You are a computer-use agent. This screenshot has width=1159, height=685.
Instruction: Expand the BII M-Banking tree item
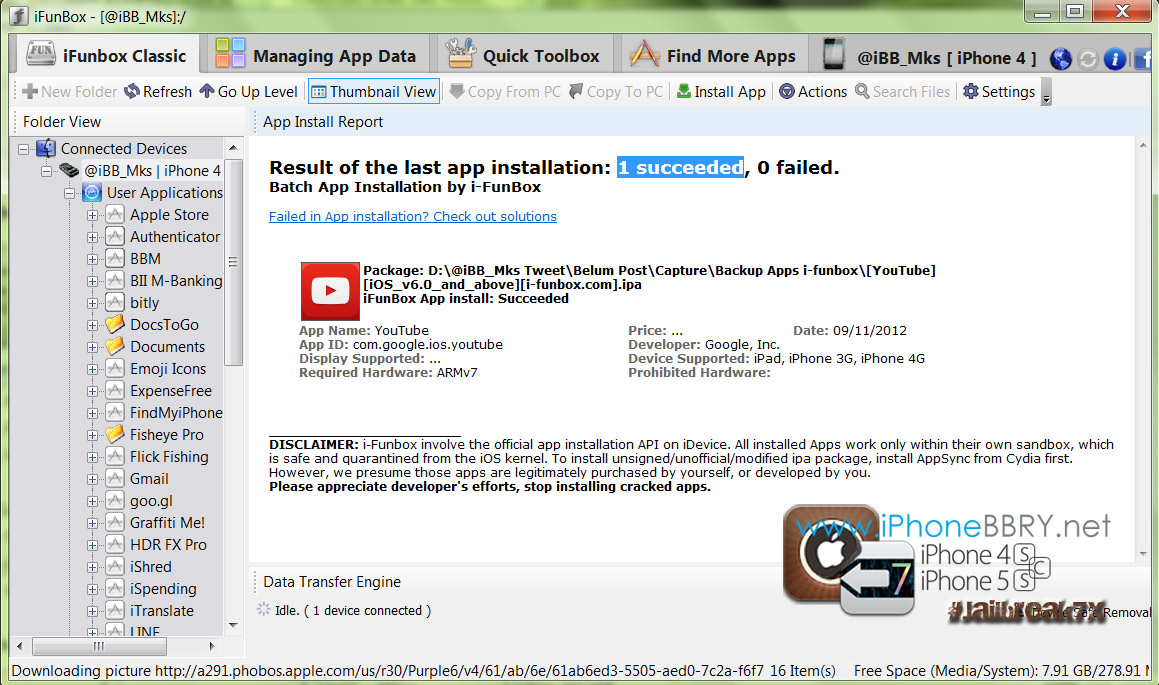92,281
